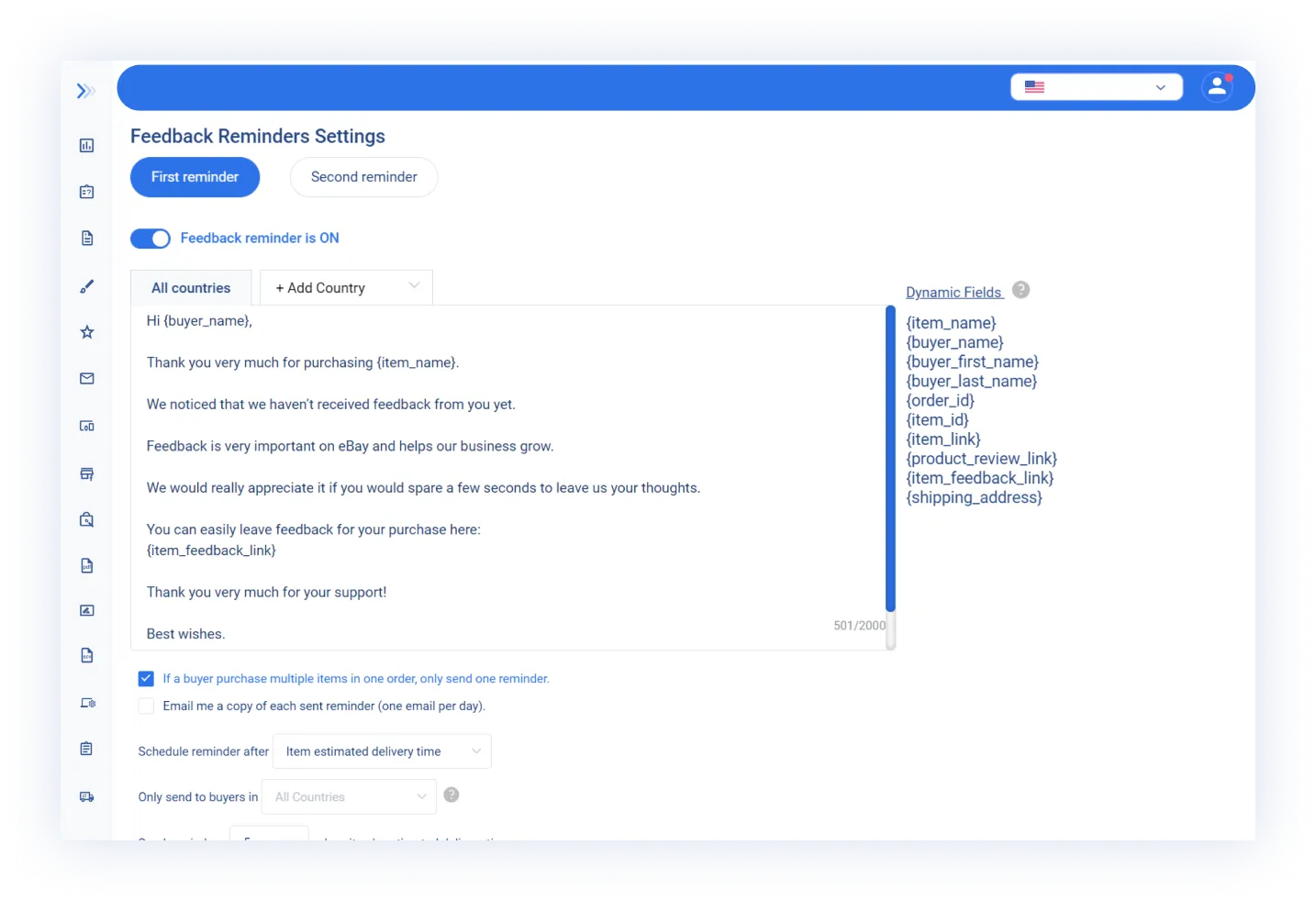Open the Dynamic Fields link
This screenshot has width=1316, height=901.
click(954, 292)
